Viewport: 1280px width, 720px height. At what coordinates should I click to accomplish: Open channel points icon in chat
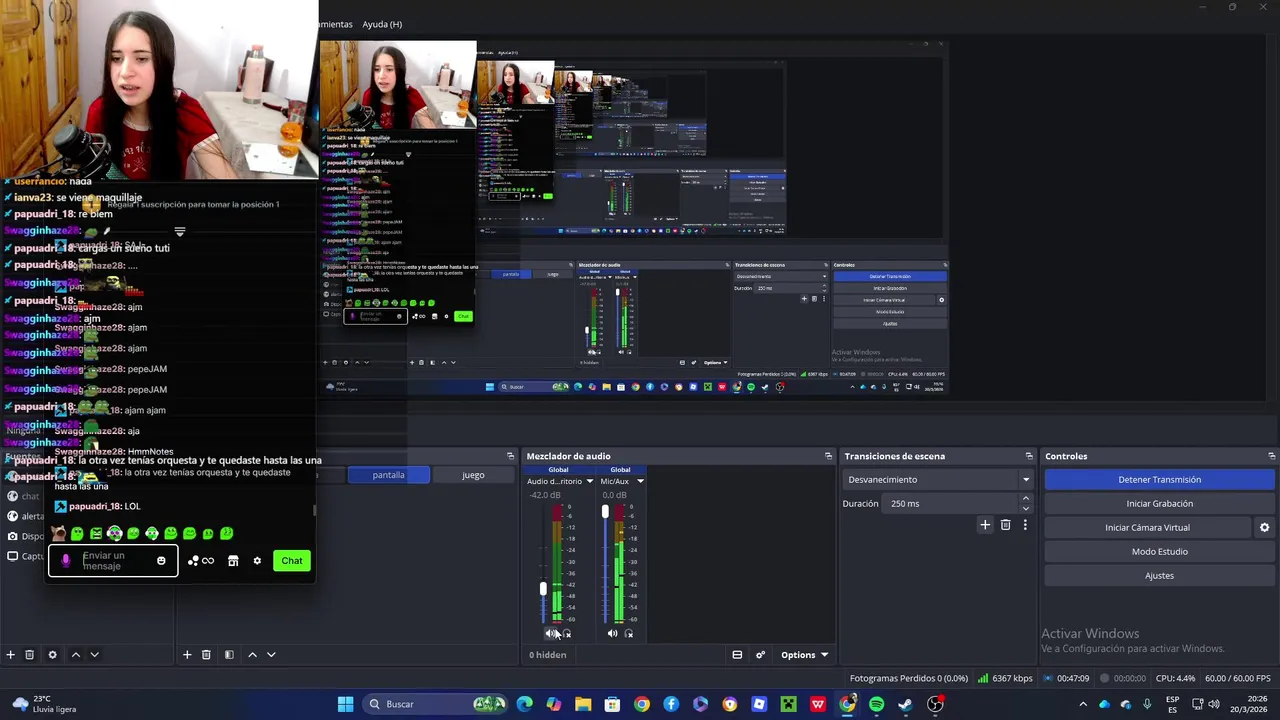[x=200, y=561]
